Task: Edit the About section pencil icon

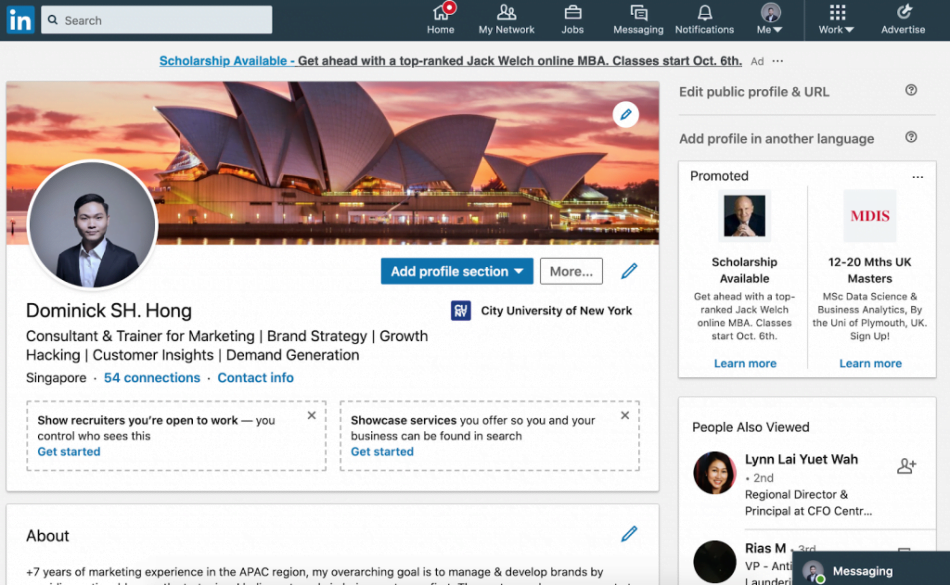Action: click(x=629, y=535)
